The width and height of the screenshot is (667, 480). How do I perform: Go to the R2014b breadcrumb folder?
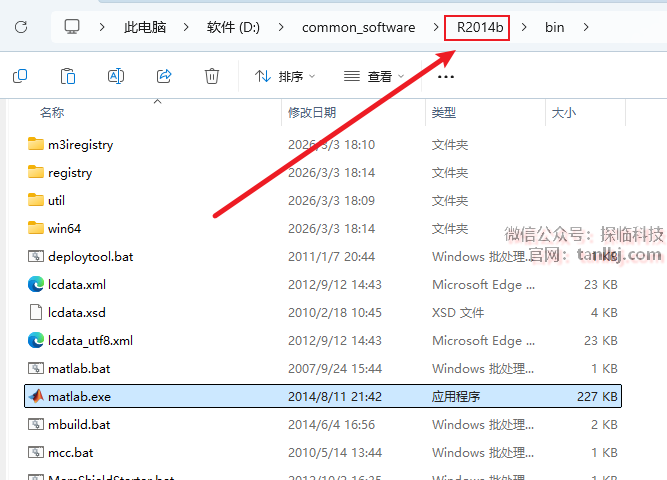[480, 27]
